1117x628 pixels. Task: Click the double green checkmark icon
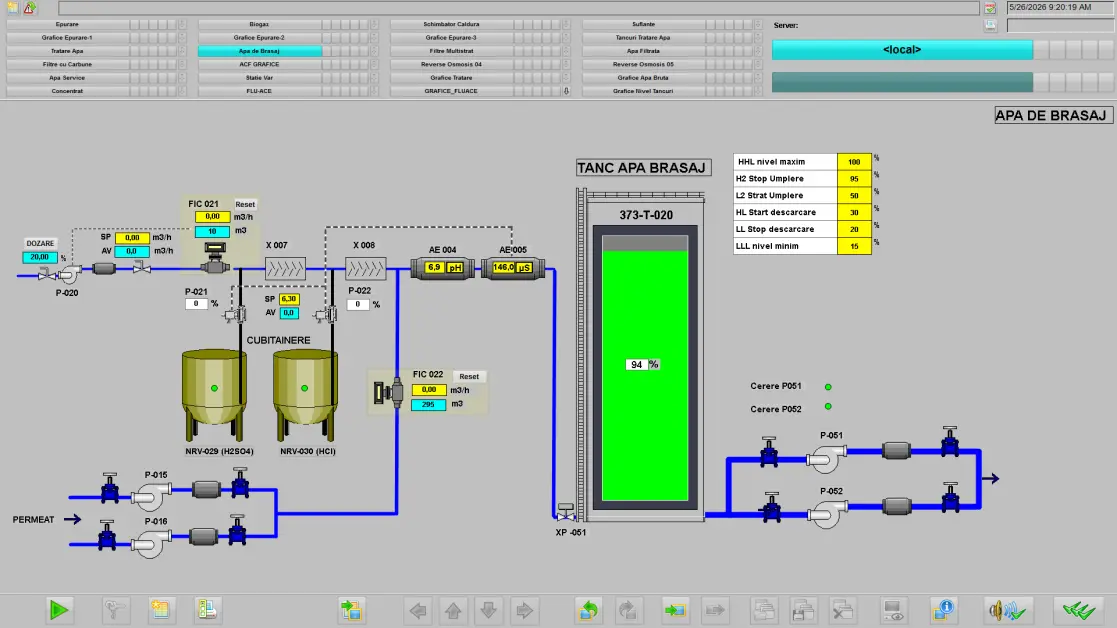tap(1079, 610)
